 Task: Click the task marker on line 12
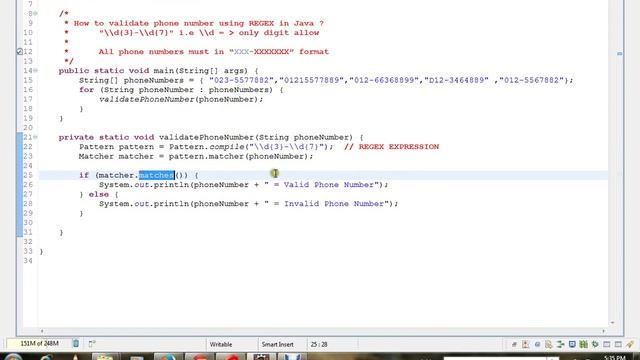pyautogui.click(x=19, y=51)
